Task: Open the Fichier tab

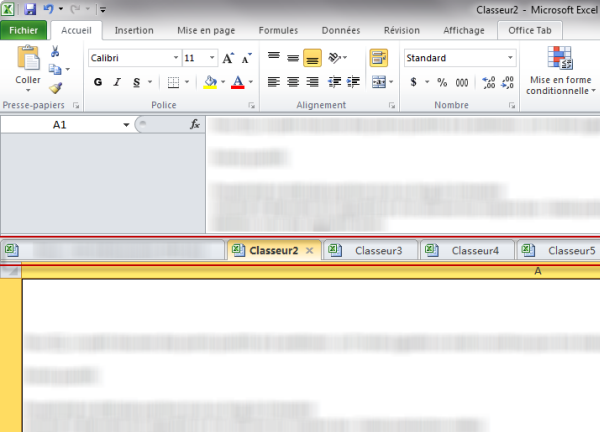Action: [x=23, y=30]
